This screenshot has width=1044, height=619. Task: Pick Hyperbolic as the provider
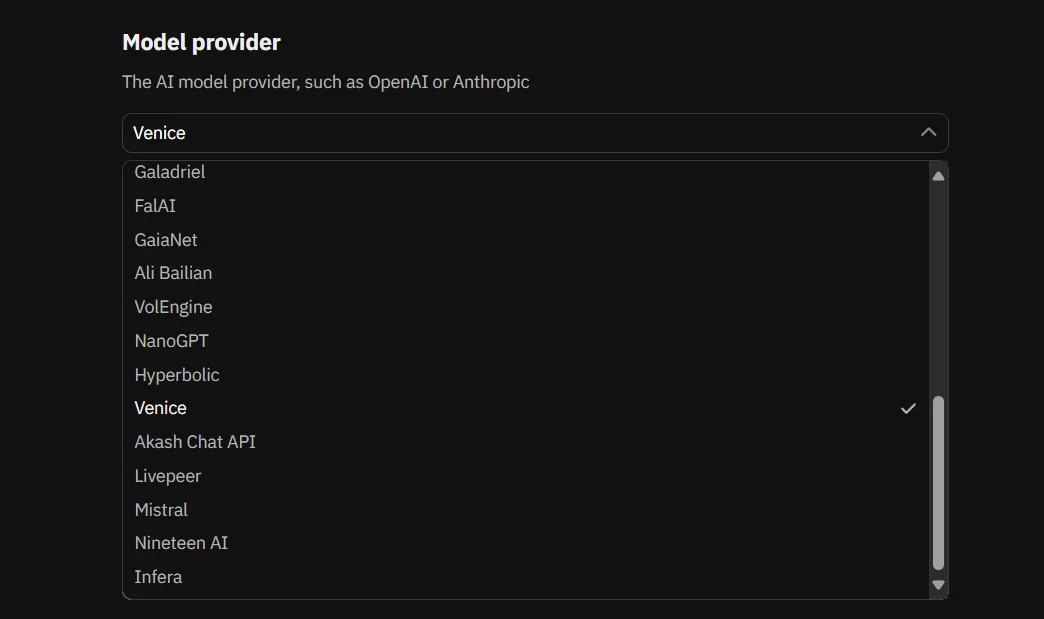[177, 375]
